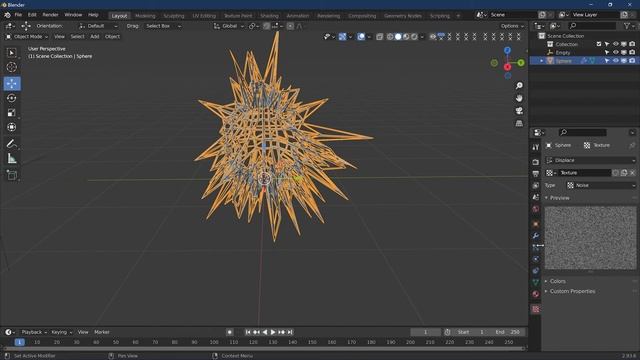
Task: Select the Select Box tool in the left toolbar
Action: (x=11, y=53)
